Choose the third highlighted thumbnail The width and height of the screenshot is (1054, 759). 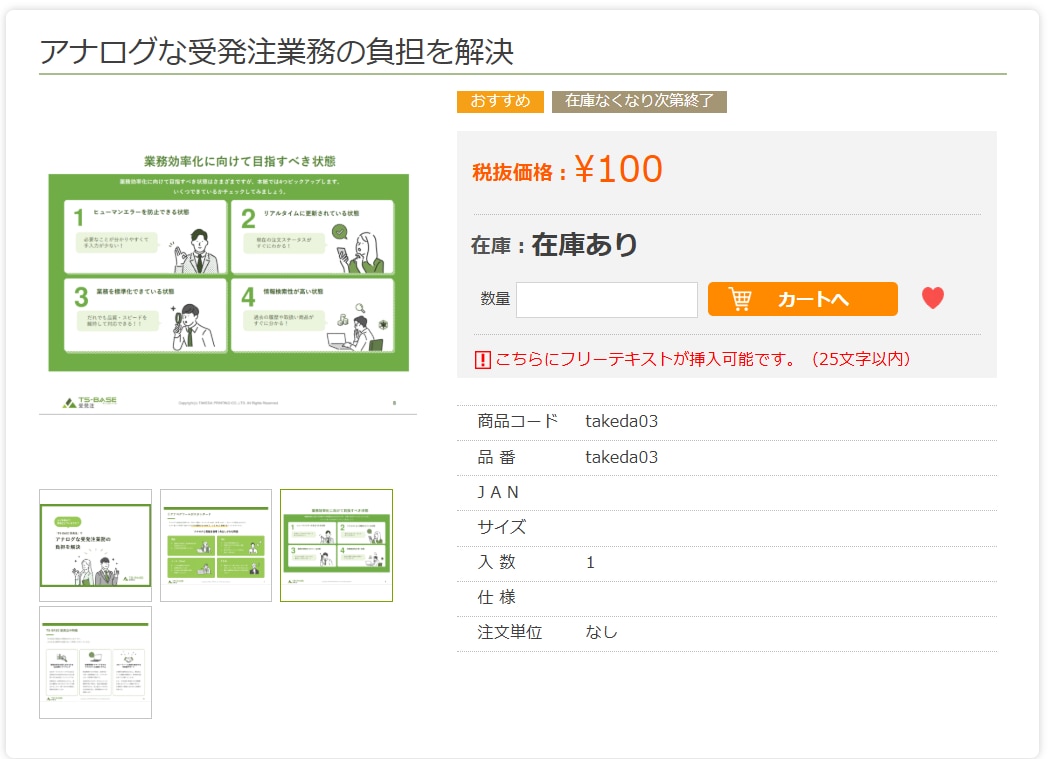(x=336, y=545)
